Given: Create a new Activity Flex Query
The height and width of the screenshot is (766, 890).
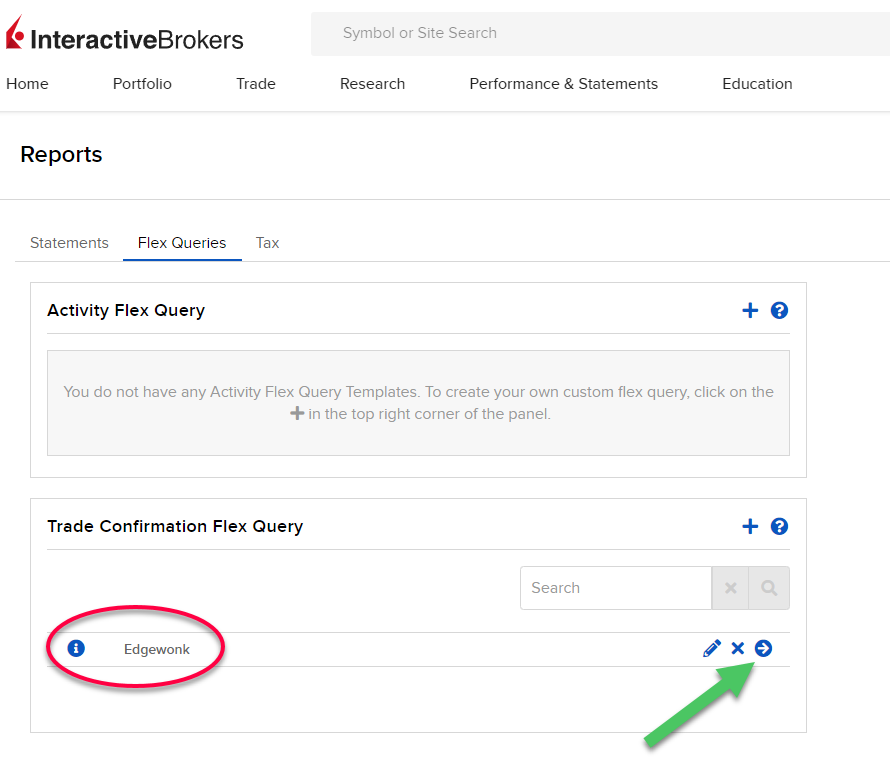Looking at the screenshot, I should pos(750,310).
